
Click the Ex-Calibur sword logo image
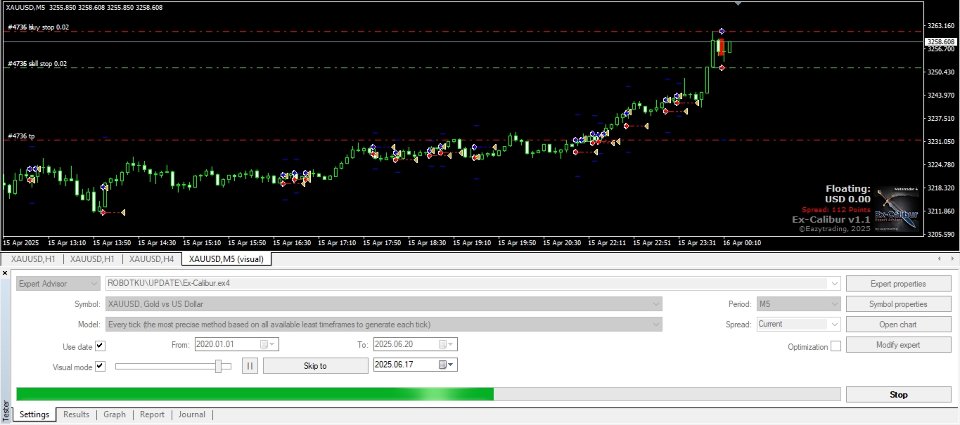tap(897, 209)
